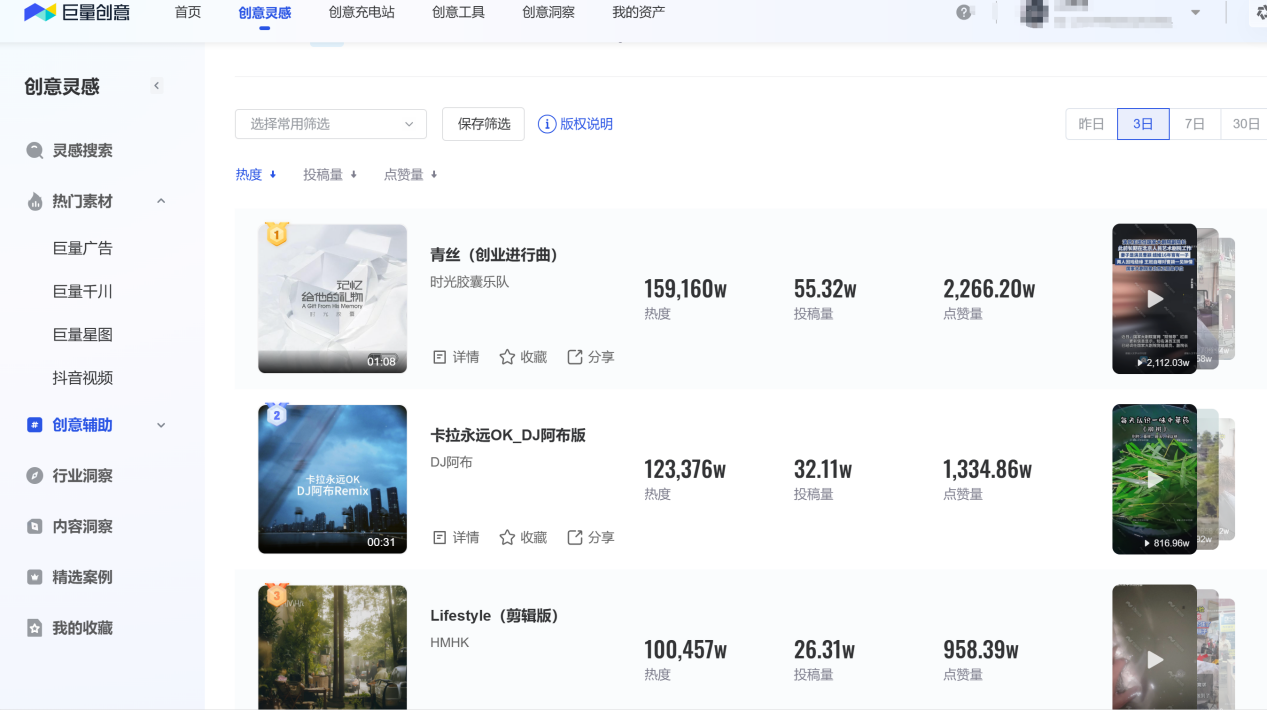This screenshot has width=1267, height=710.
Task: Click the Lifestyle forest cover thumbnail
Action: pos(332,648)
